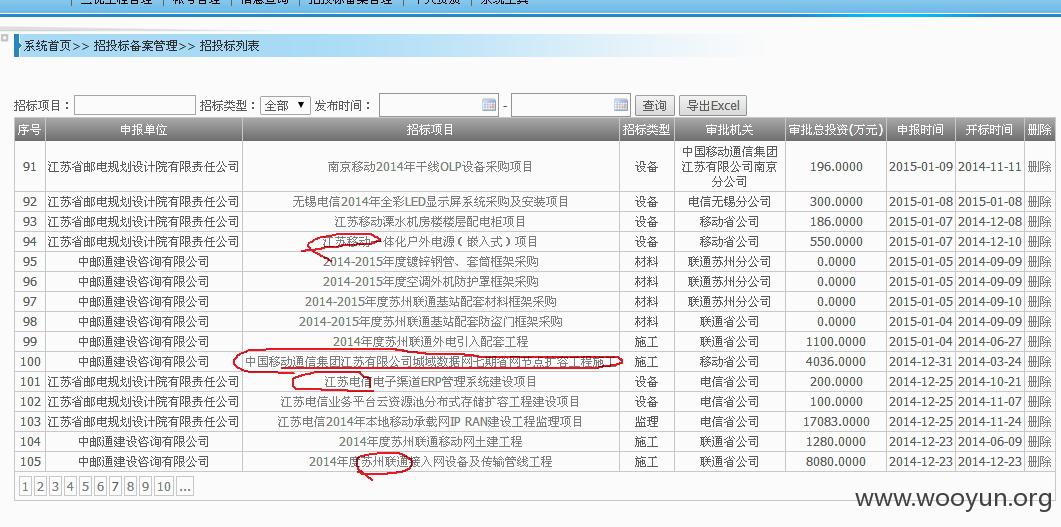The image size is (1061, 527).
Task: Open project 2014-2015年度苏州联通基站配套防盗门框架采购
Action: point(430,321)
